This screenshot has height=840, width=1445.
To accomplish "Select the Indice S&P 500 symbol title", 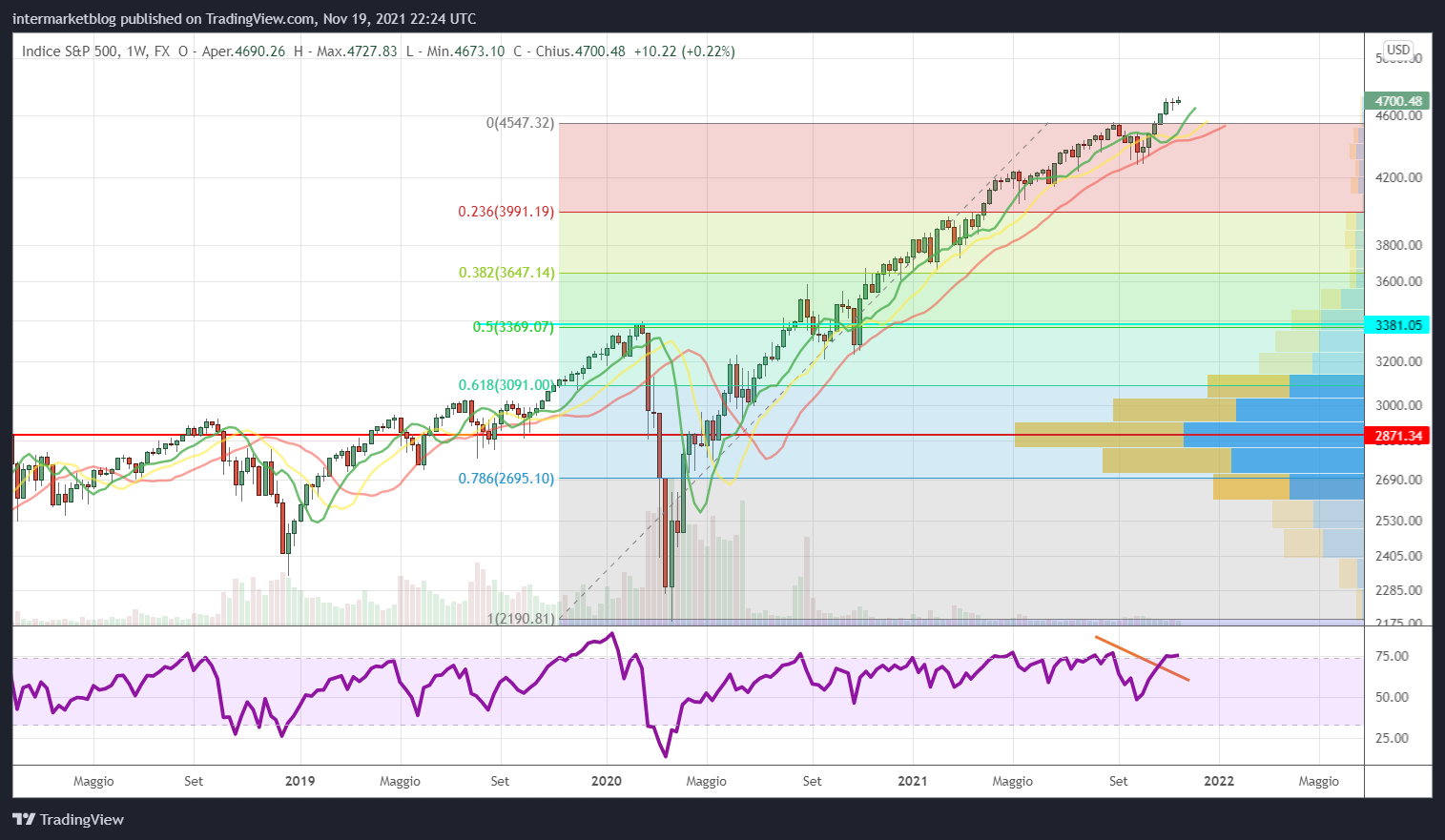I will [x=71, y=51].
